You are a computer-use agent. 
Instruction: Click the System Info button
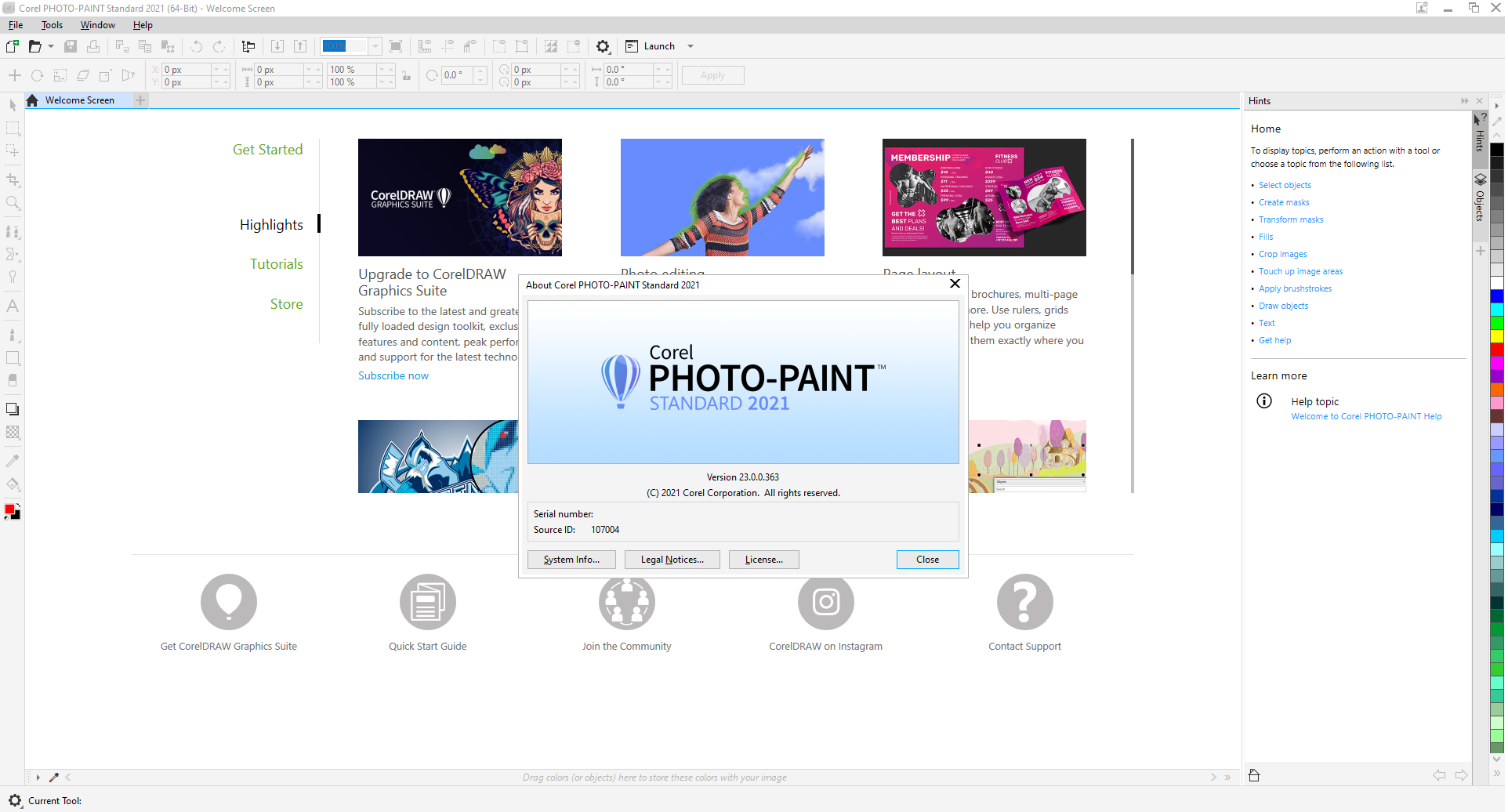point(571,560)
